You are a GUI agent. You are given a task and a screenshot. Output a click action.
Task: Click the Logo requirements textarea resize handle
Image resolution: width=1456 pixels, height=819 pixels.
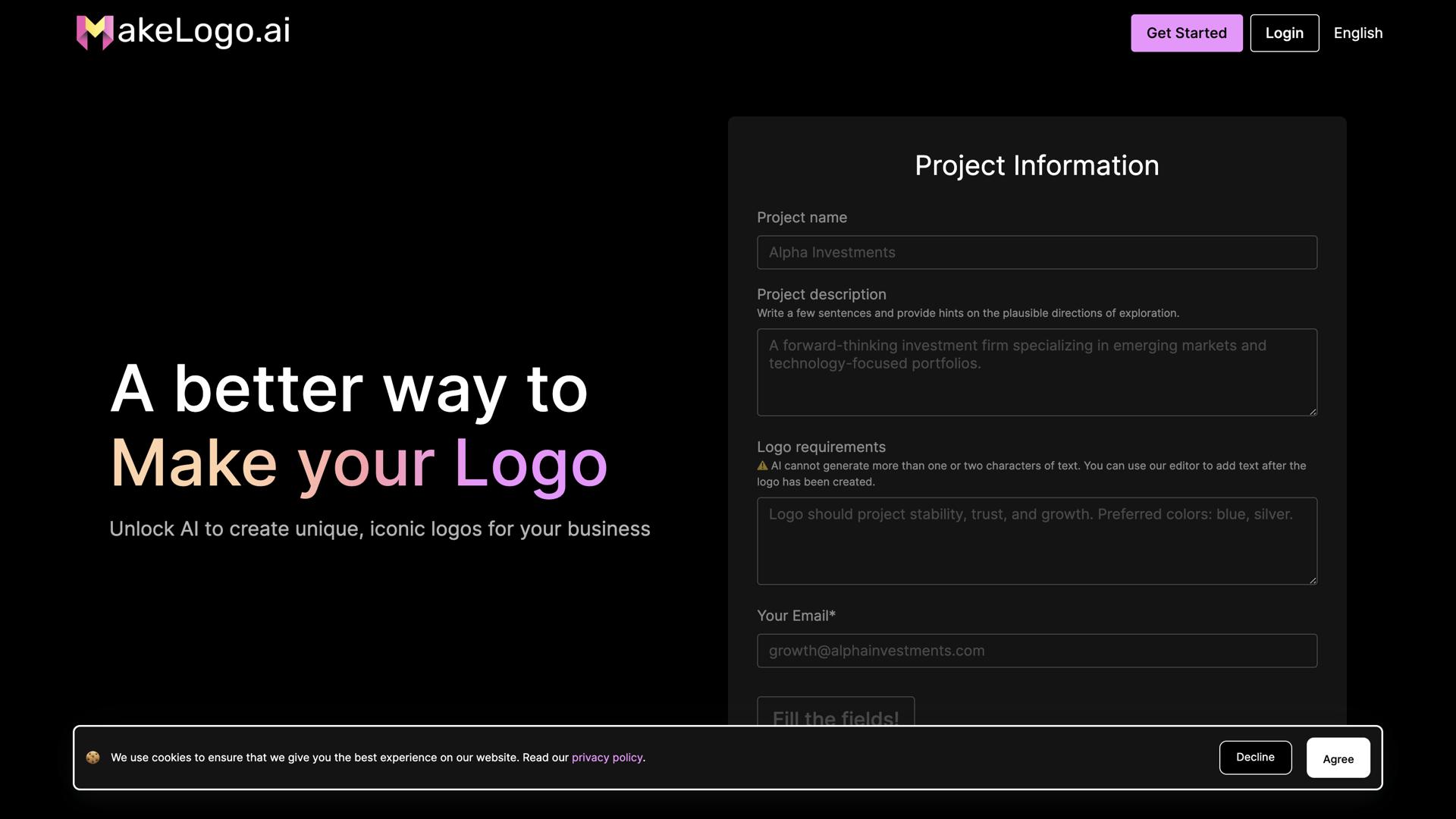1313,580
